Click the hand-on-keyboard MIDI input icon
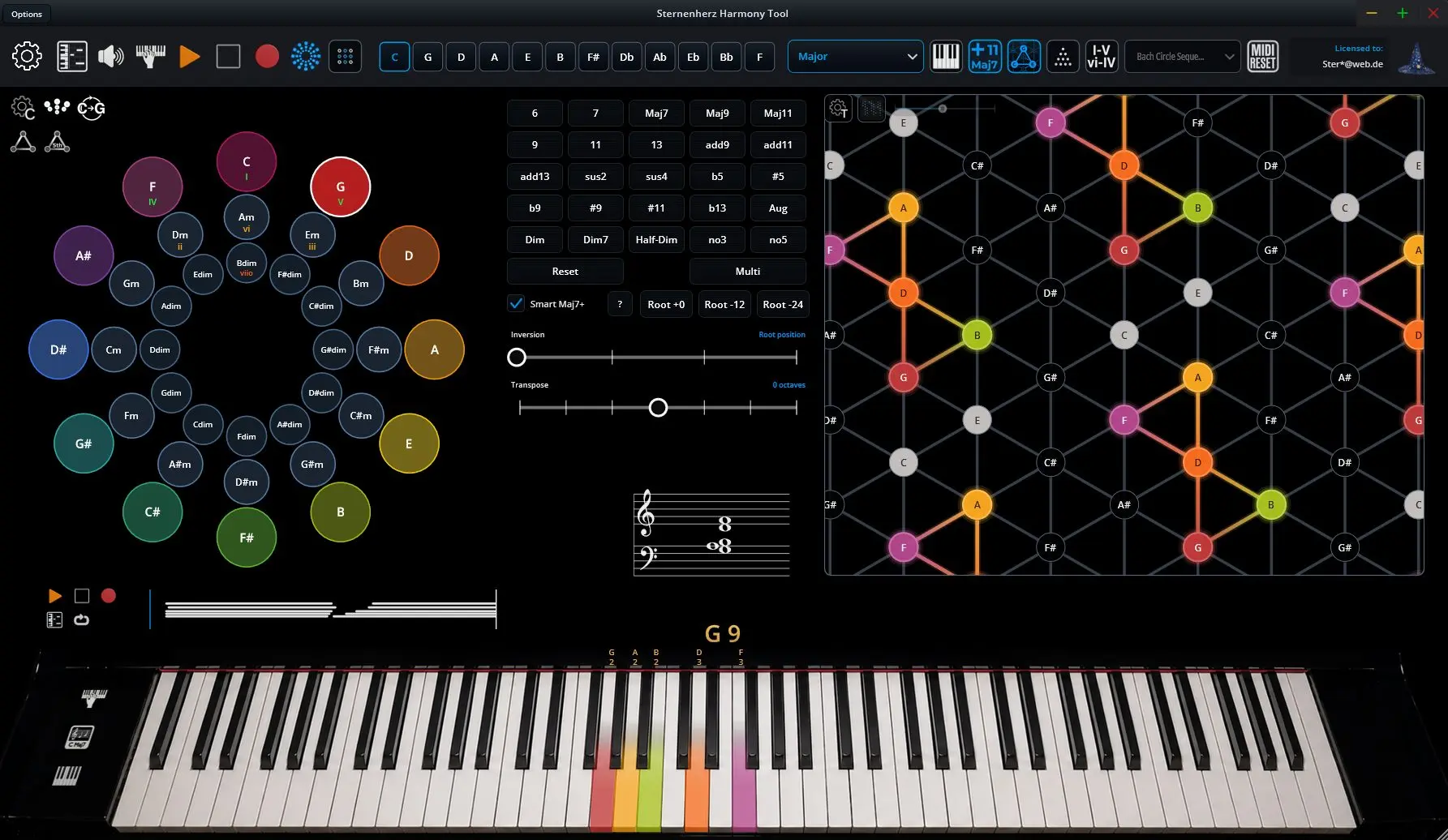This screenshot has width=1448, height=840. click(150, 56)
